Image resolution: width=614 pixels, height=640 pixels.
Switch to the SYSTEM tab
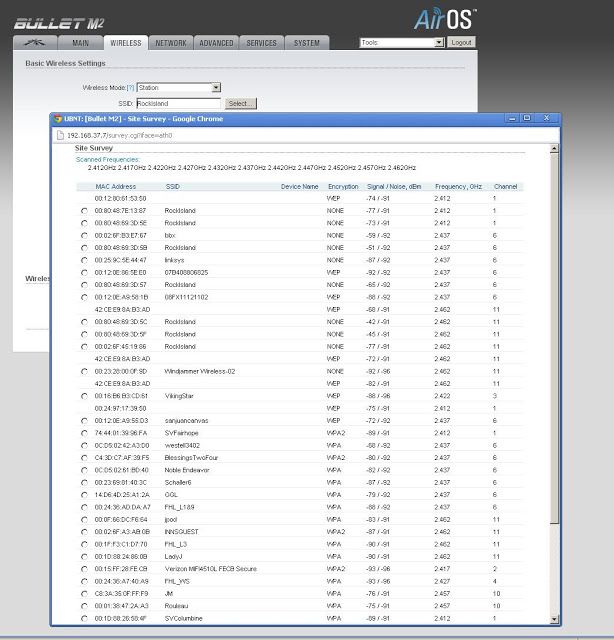(307, 43)
